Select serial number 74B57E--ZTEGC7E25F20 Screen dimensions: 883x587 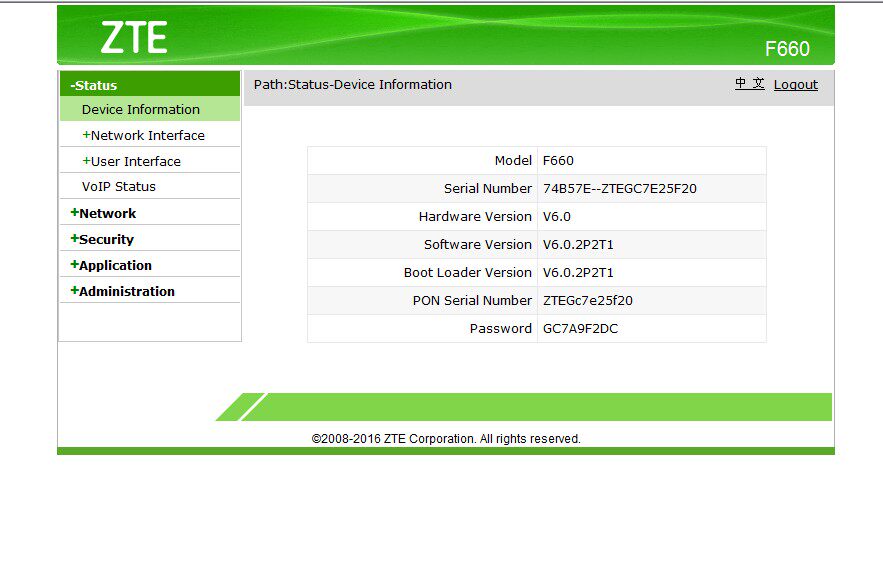click(x=619, y=188)
